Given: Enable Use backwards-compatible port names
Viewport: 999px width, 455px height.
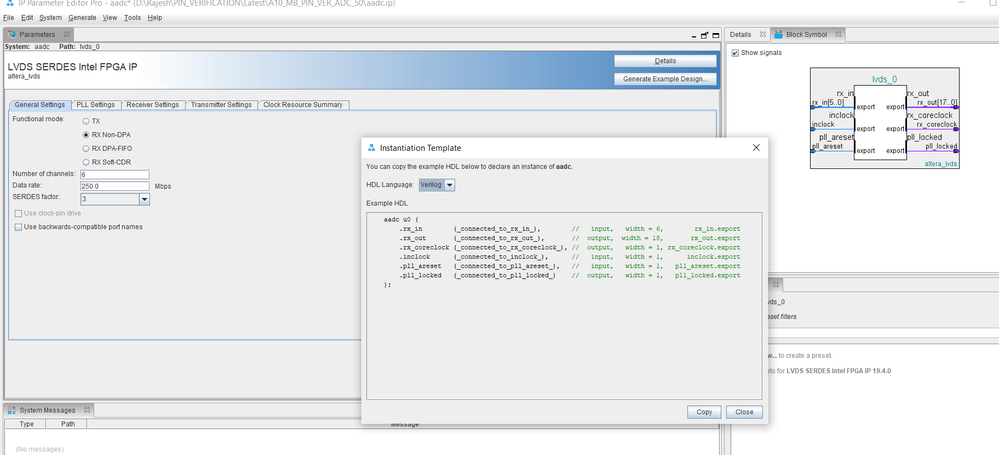Looking at the screenshot, I should click(x=18, y=227).
